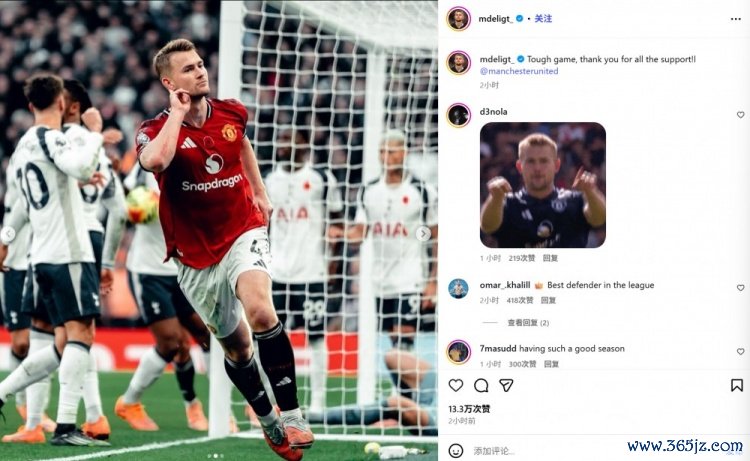
Task: Click the add comment input field
Action: [x=545, y=450]
